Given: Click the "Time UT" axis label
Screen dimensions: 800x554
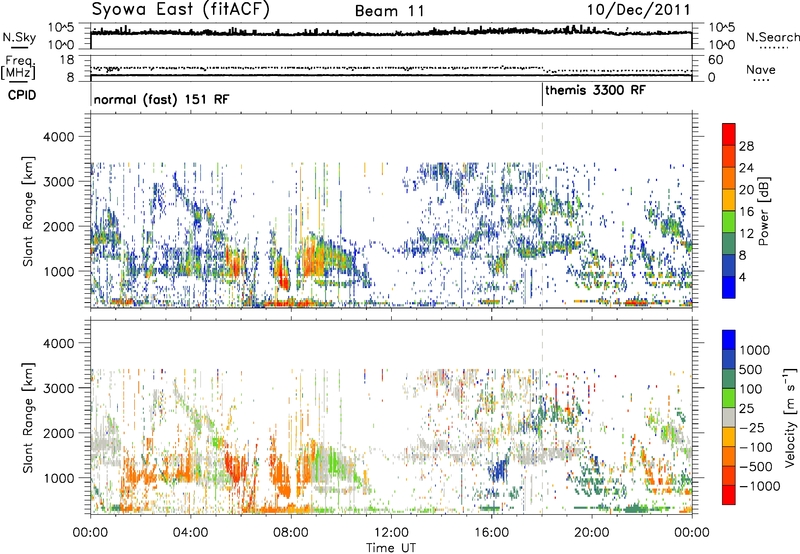Looking at the screenshot, I should coord(391,548).
